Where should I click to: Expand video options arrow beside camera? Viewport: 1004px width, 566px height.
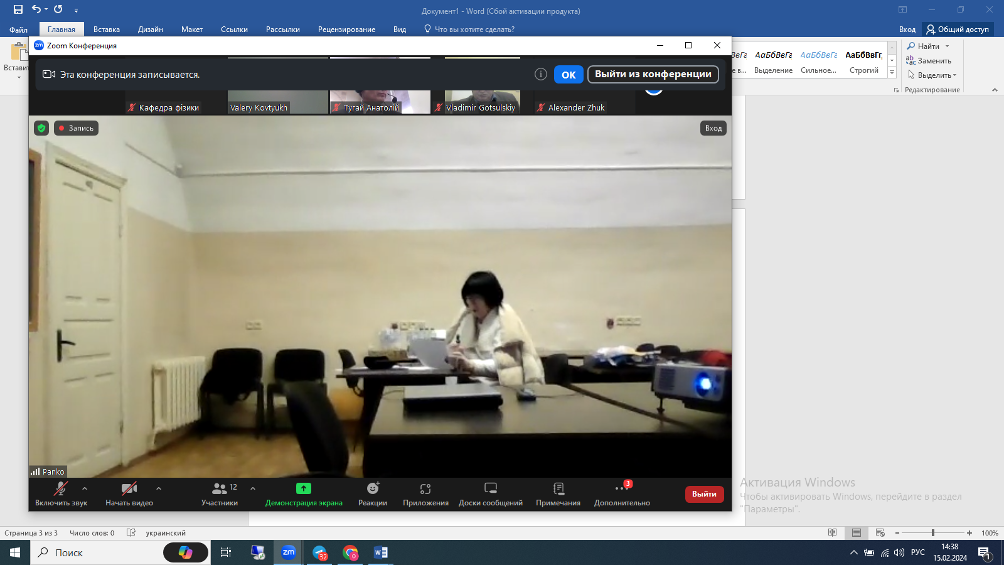pos(158,488)
